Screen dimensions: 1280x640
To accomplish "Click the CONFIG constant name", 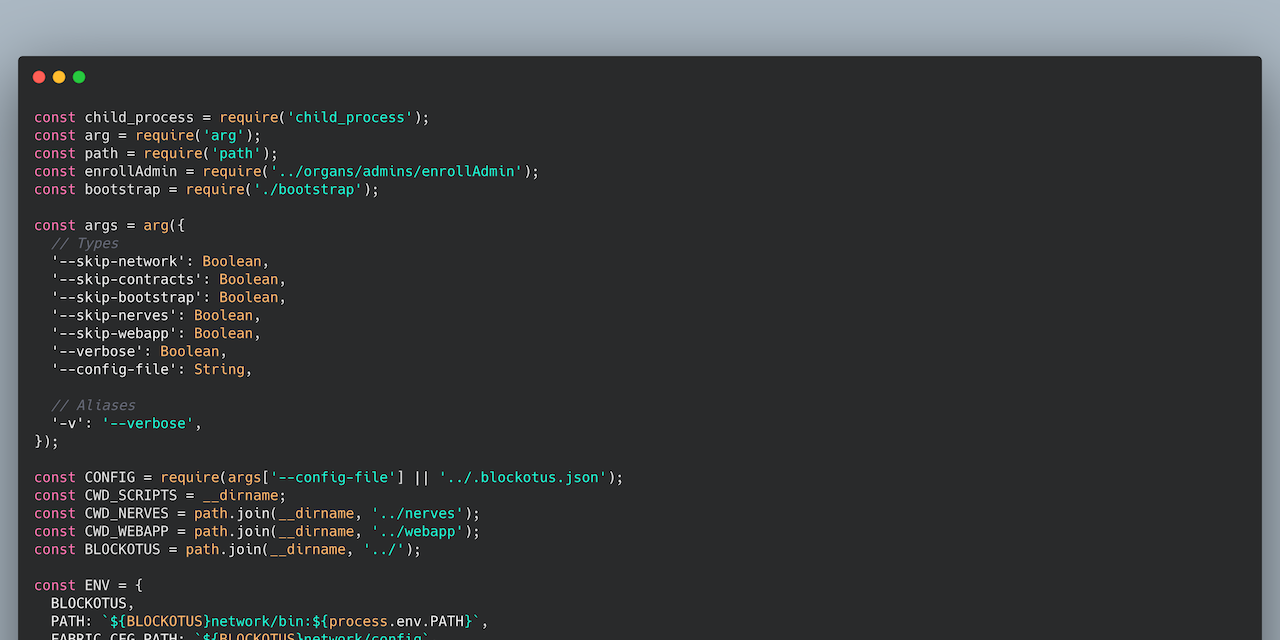I will pyautogui.click(x=110, y=477).
